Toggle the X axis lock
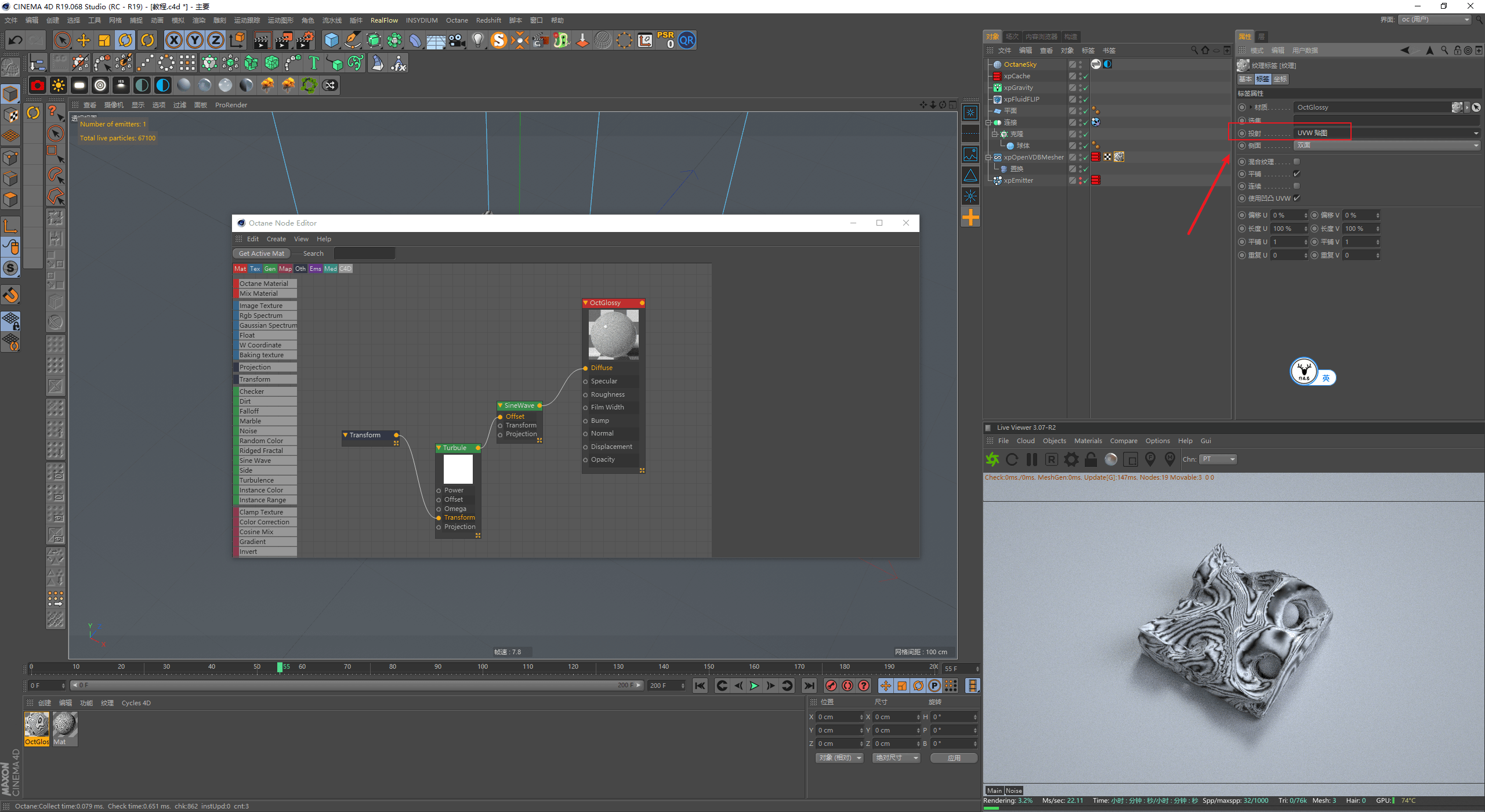 [174, 40]
